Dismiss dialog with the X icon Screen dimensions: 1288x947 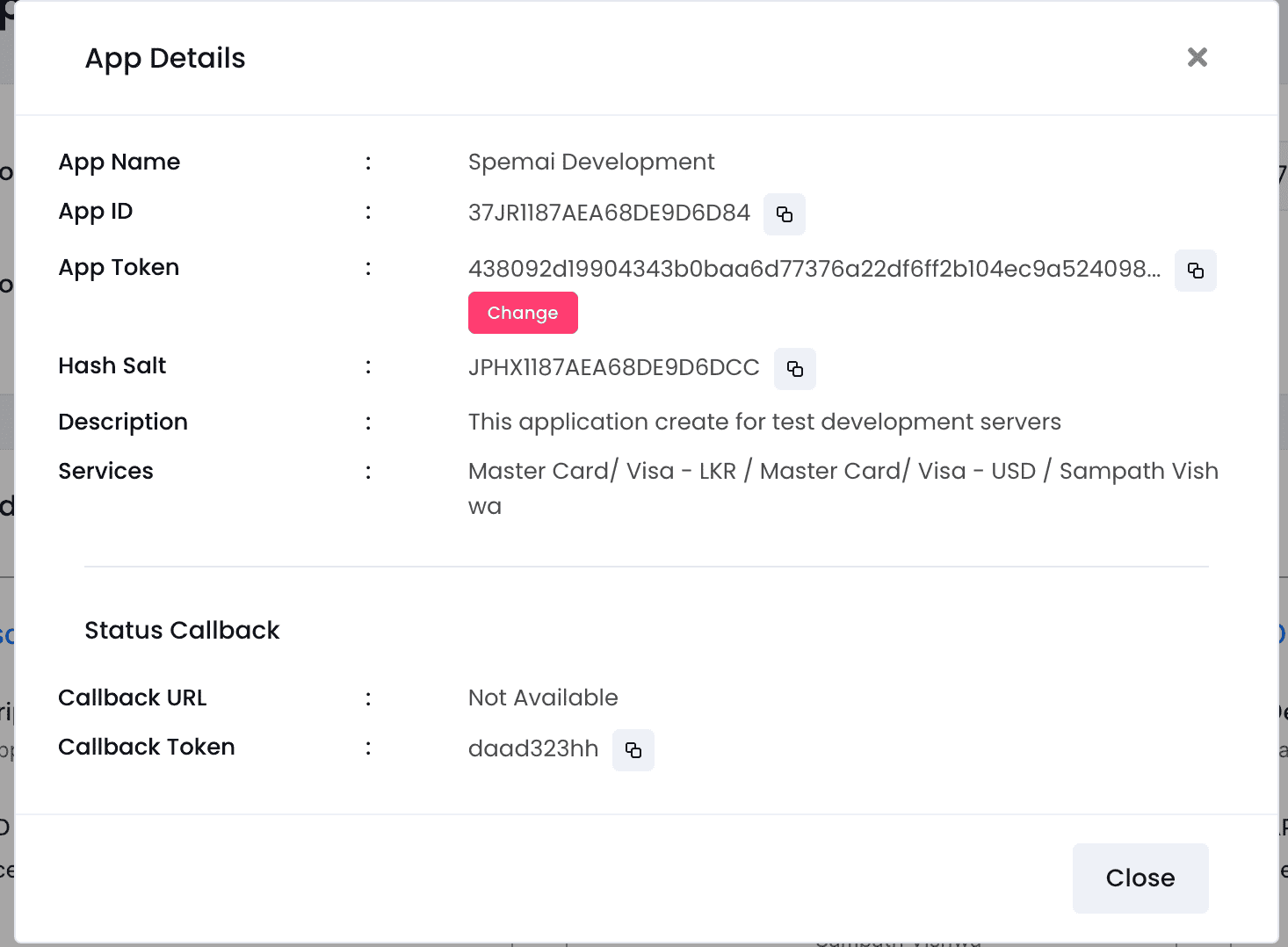pyautogui.click(x=1197, y=58)
